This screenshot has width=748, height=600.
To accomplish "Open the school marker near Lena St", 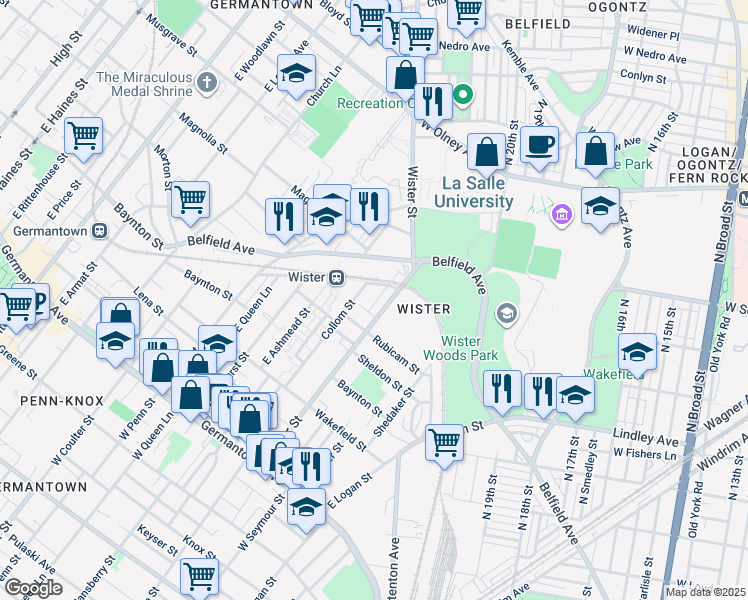I will (115, 343).
